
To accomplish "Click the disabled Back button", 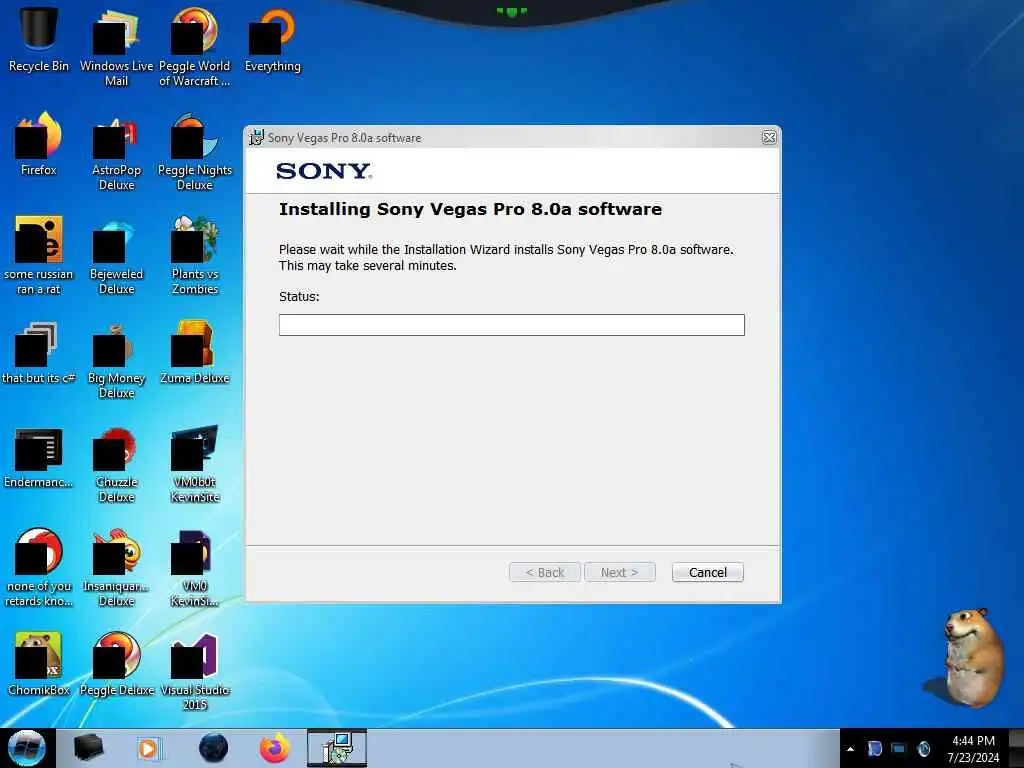I will pyautogui.click(x=545, y=572).
